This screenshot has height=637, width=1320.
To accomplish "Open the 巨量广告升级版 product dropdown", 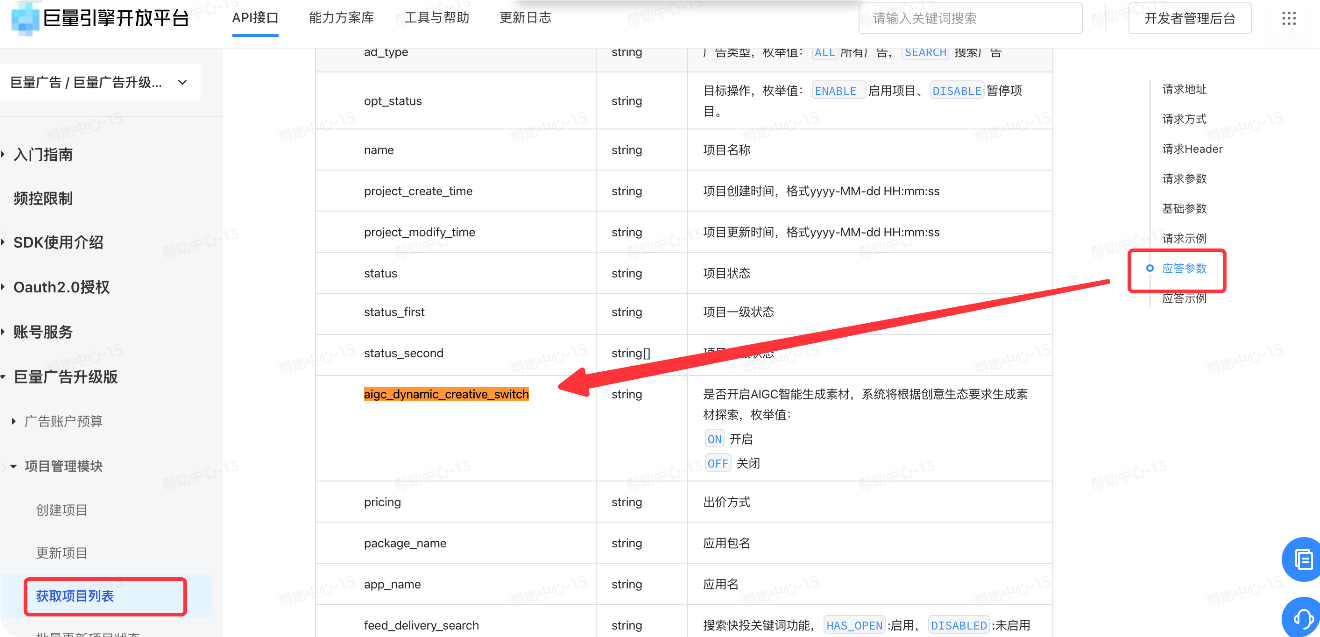I will (x=100, y=83).
